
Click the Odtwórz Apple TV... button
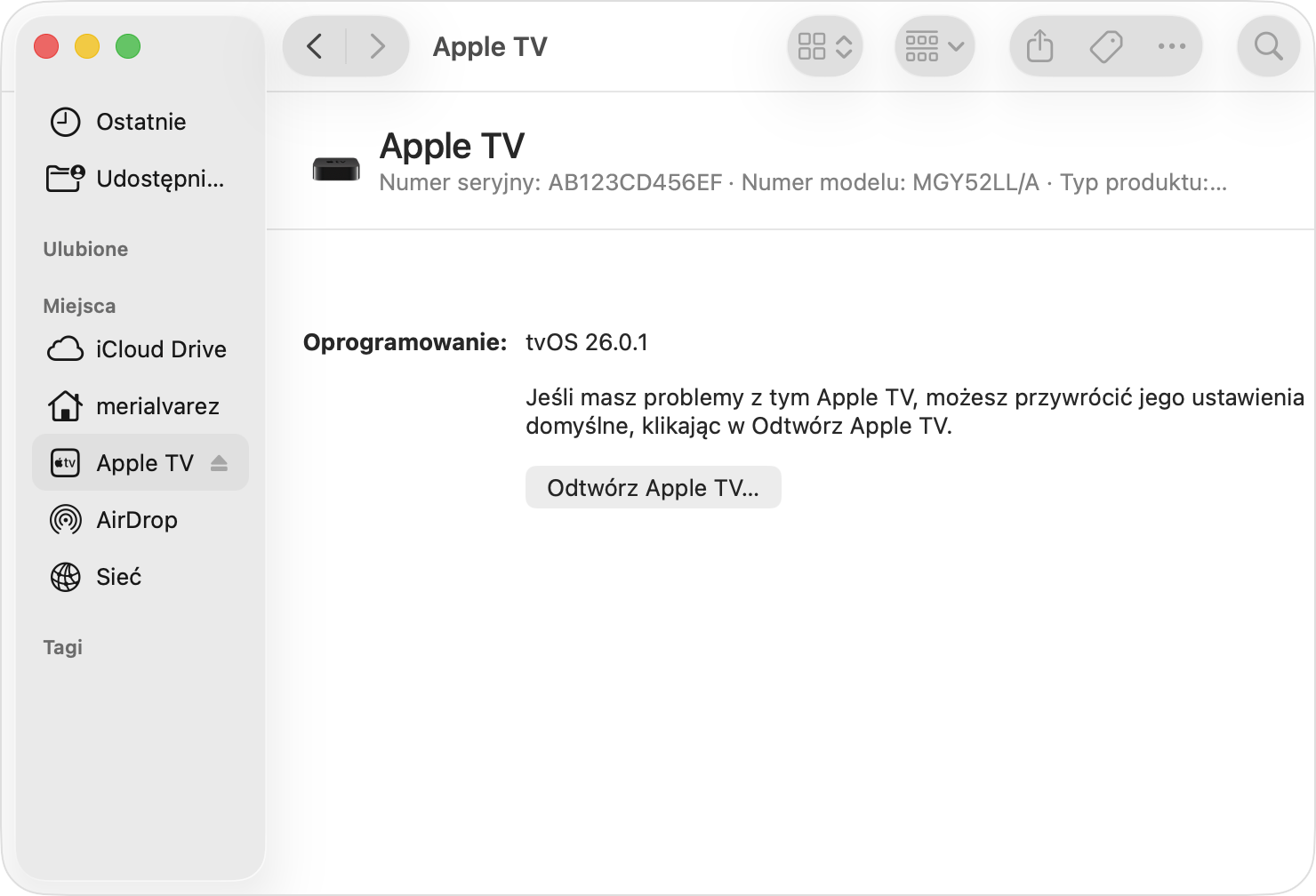tap(654, 487)
